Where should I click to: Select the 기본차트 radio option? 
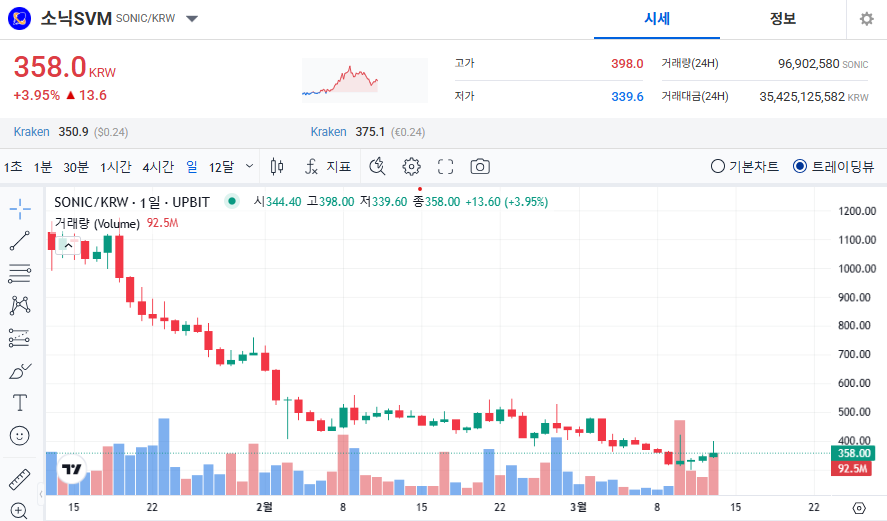[744, 166]
